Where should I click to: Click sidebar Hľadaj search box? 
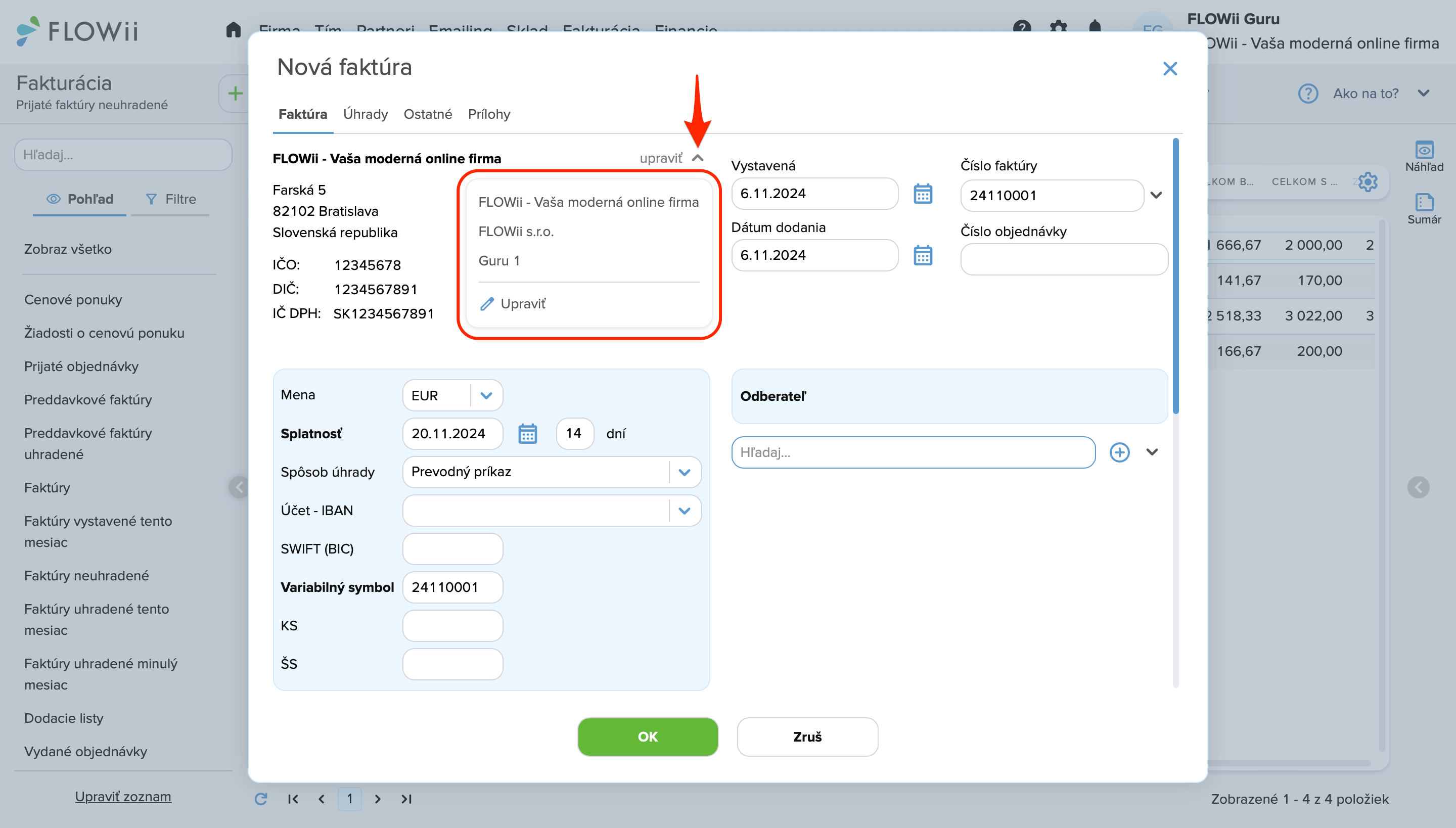pyautogui.click(x=123, y=155)
